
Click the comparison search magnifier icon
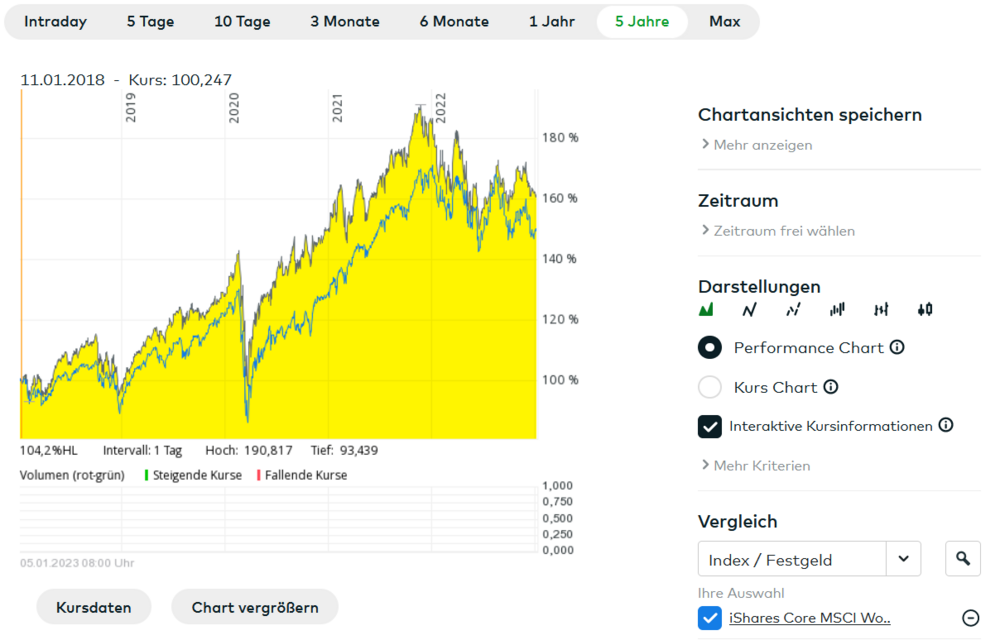pyautogui.click(x=963, y=559)
